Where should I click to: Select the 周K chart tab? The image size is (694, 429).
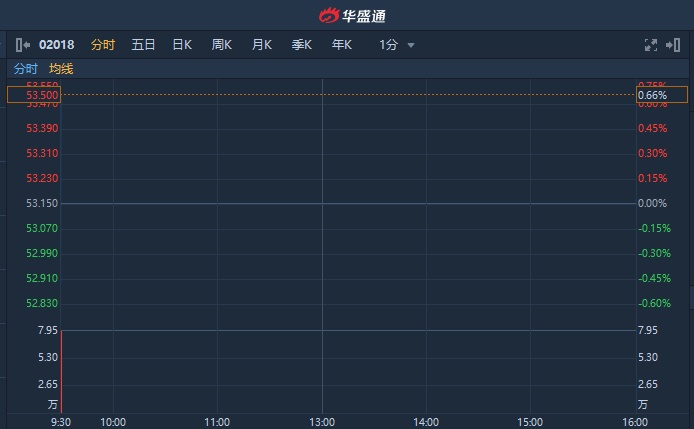[x=221, y=45]
